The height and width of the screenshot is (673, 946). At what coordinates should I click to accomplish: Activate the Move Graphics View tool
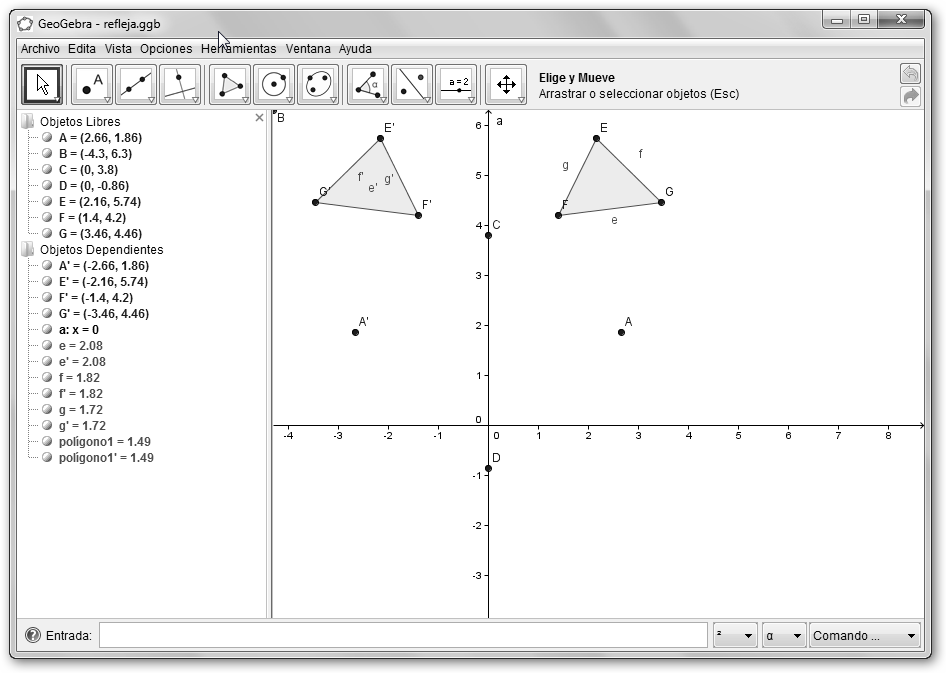506,85
